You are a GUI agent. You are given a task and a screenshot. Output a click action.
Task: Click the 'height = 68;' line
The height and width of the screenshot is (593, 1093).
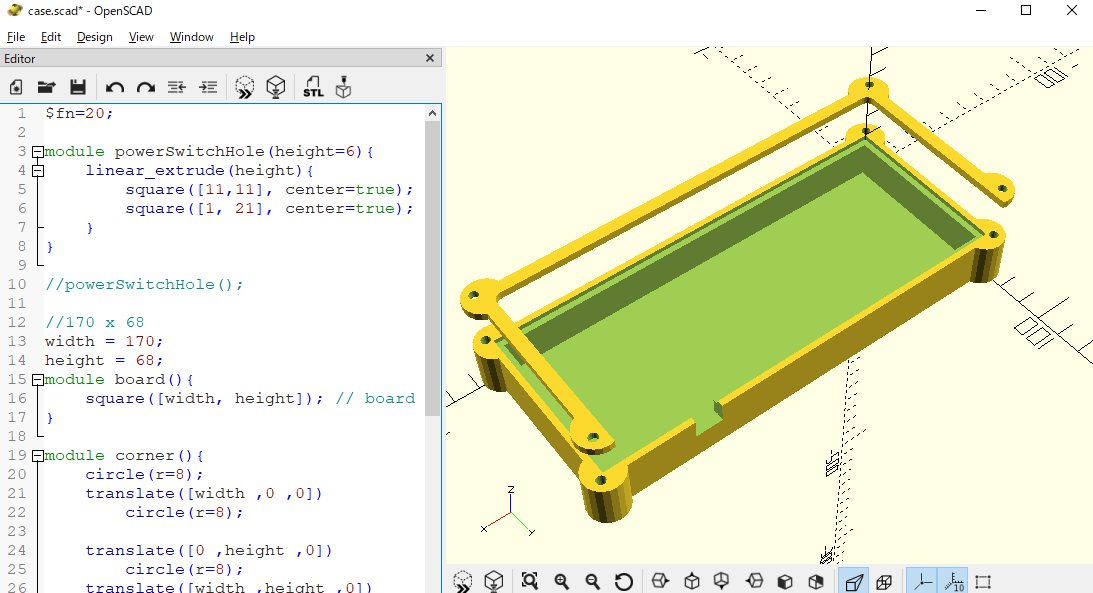(x=104, y=360)
